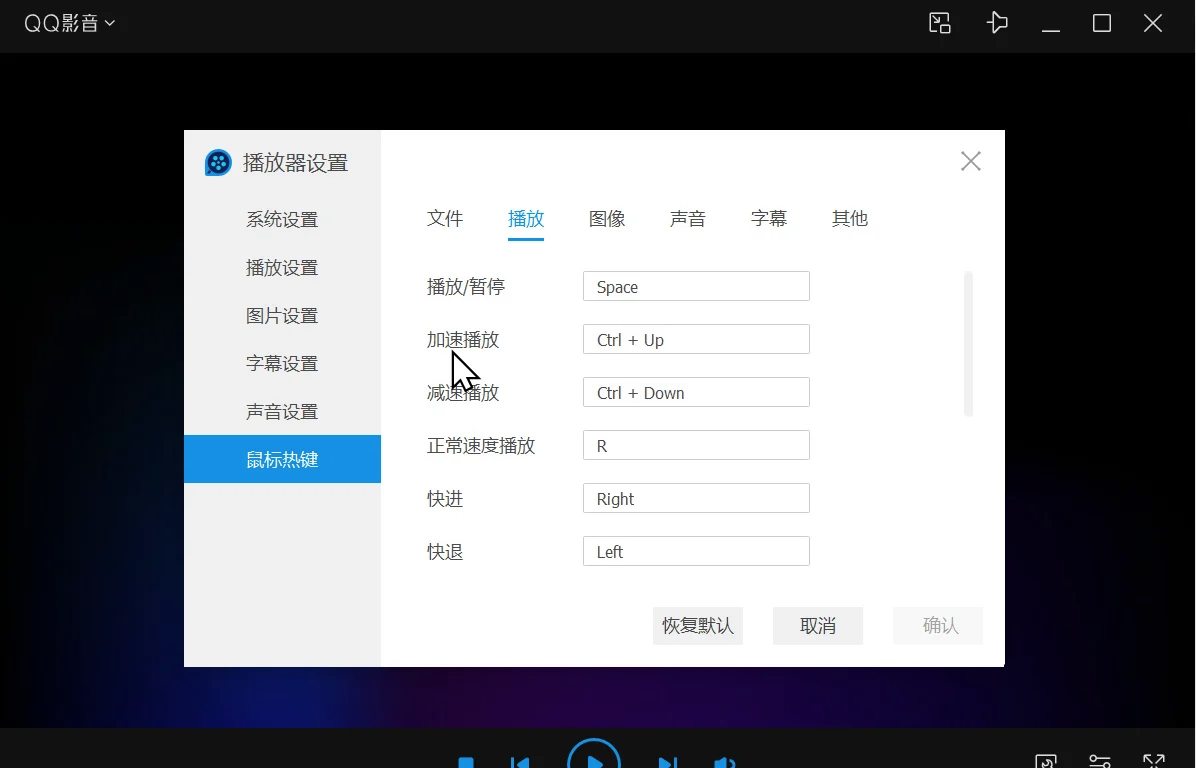
Task: Skip to the previous video
Action: (x=520, y=762)
